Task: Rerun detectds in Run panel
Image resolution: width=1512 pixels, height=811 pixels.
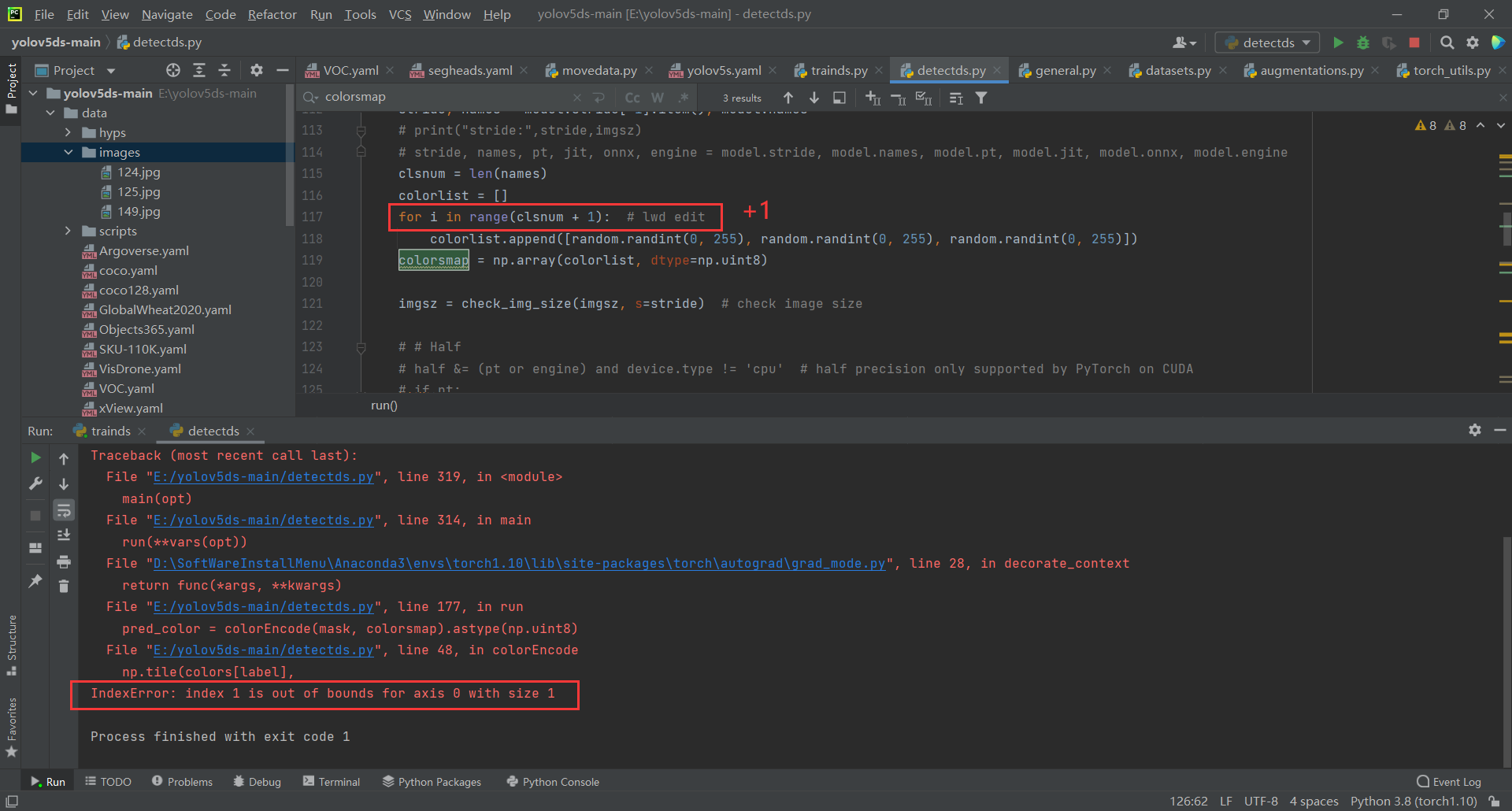Action: pyautogui.click(x=35, y=457)
